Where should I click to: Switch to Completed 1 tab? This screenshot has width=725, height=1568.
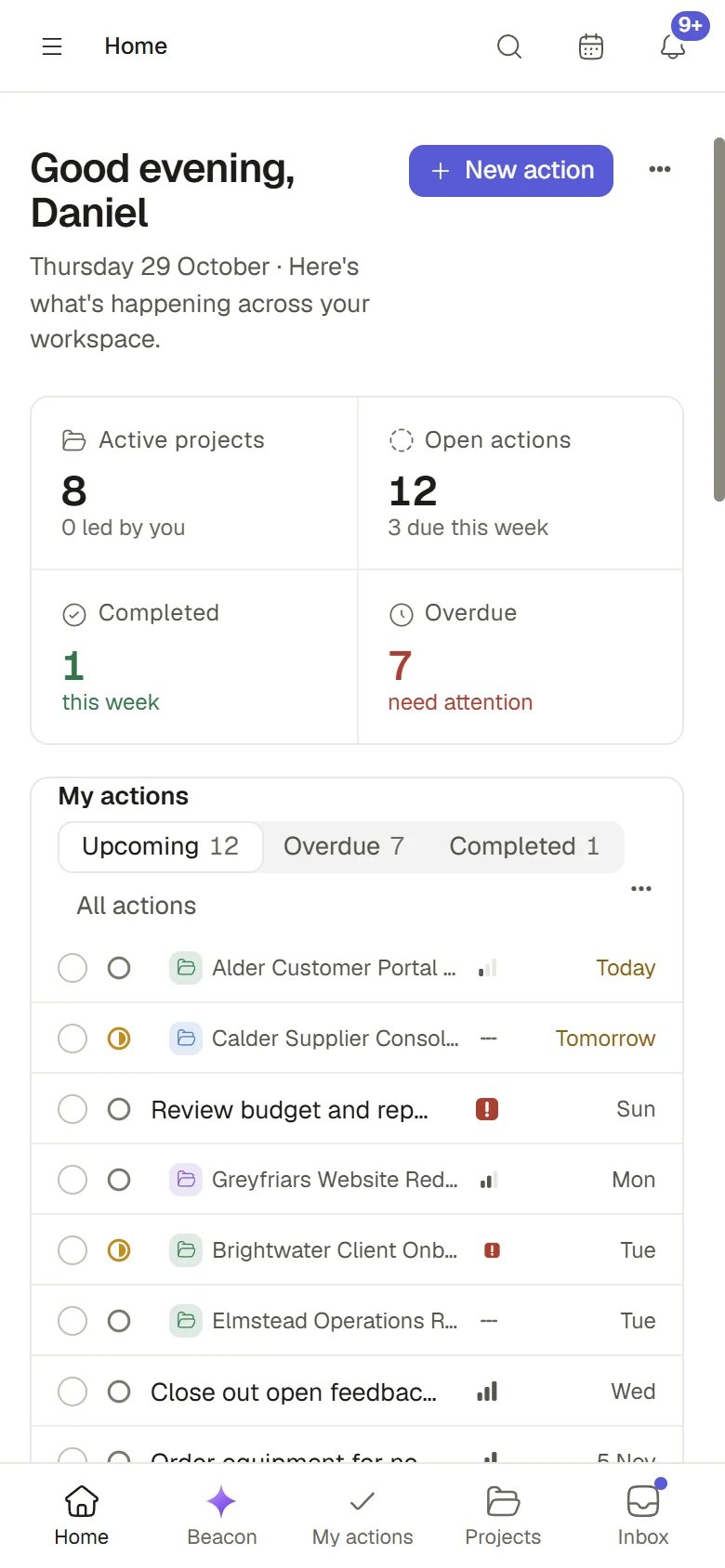pos(524,846)
